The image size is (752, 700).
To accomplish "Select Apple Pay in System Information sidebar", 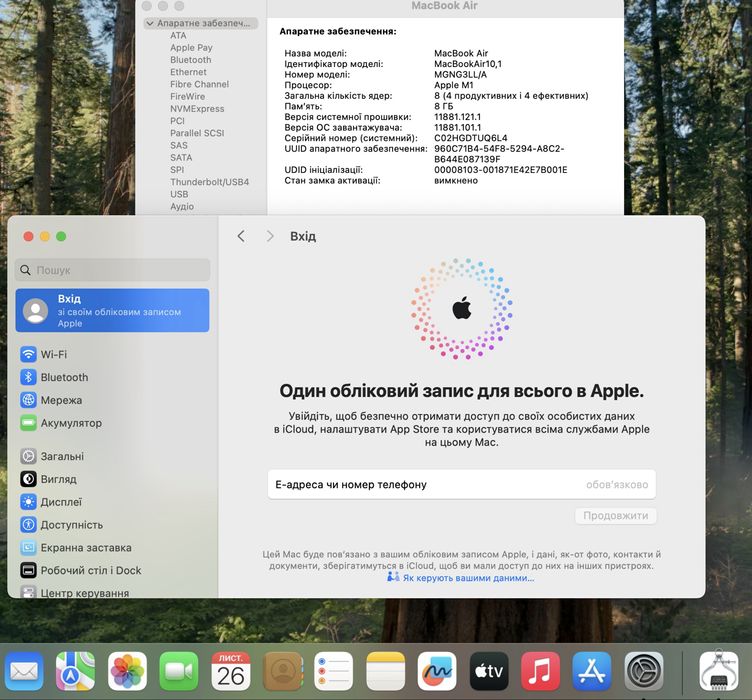I will (x=191, y=47).
